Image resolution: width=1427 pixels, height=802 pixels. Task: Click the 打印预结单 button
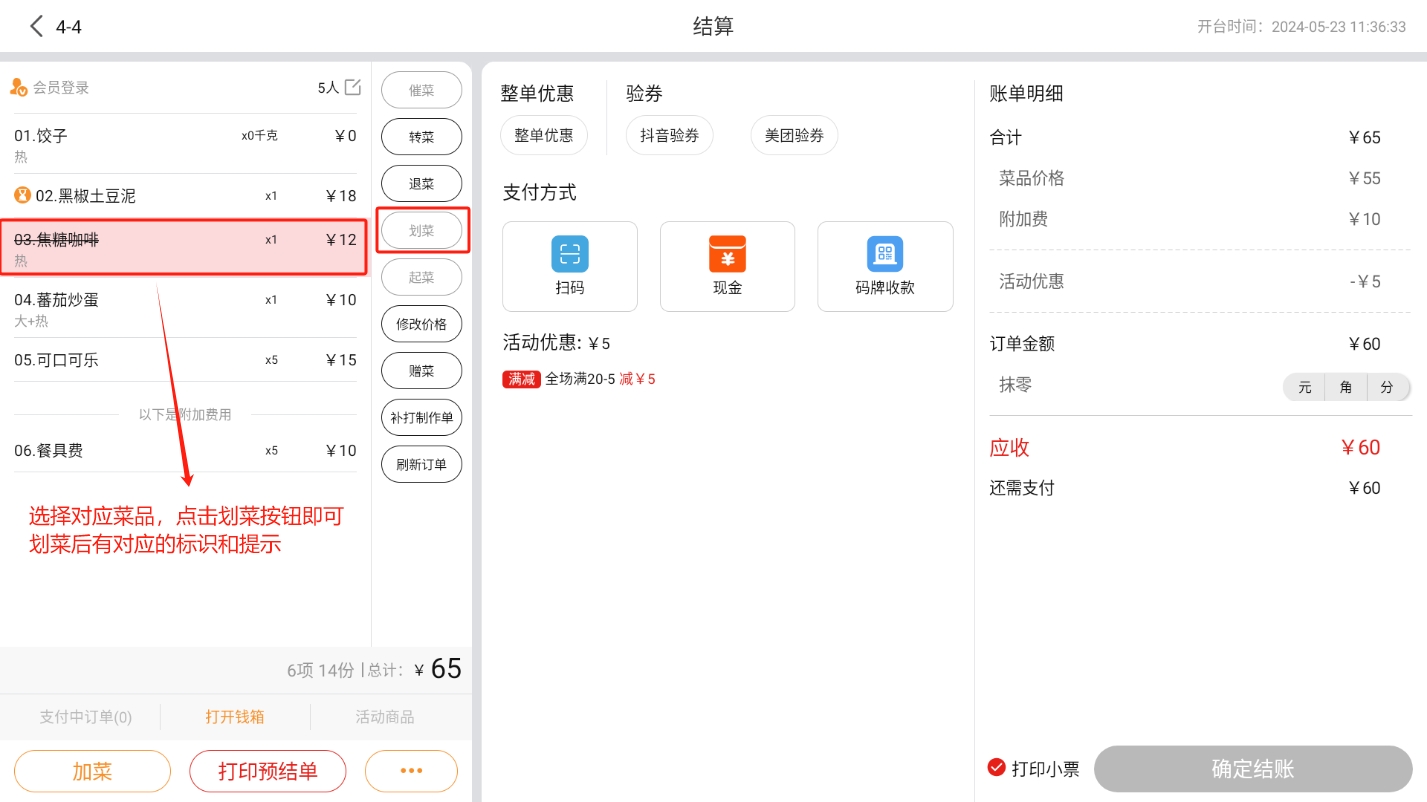point(268,771)
